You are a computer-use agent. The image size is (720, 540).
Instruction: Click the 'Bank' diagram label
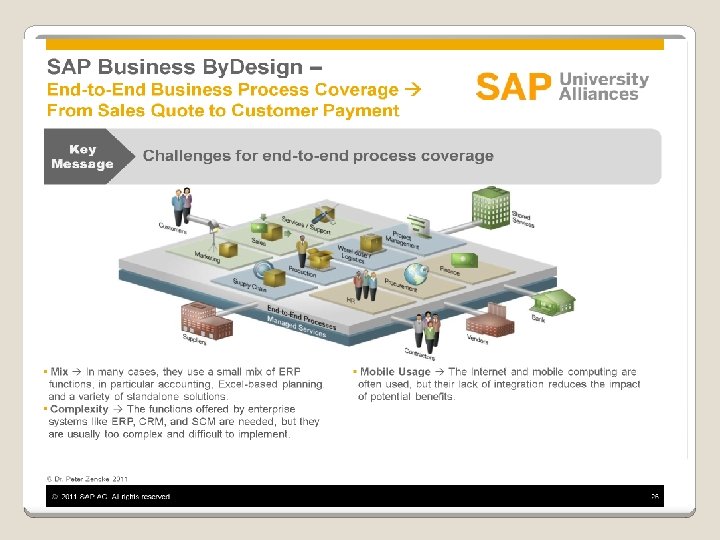pos(538,318)
